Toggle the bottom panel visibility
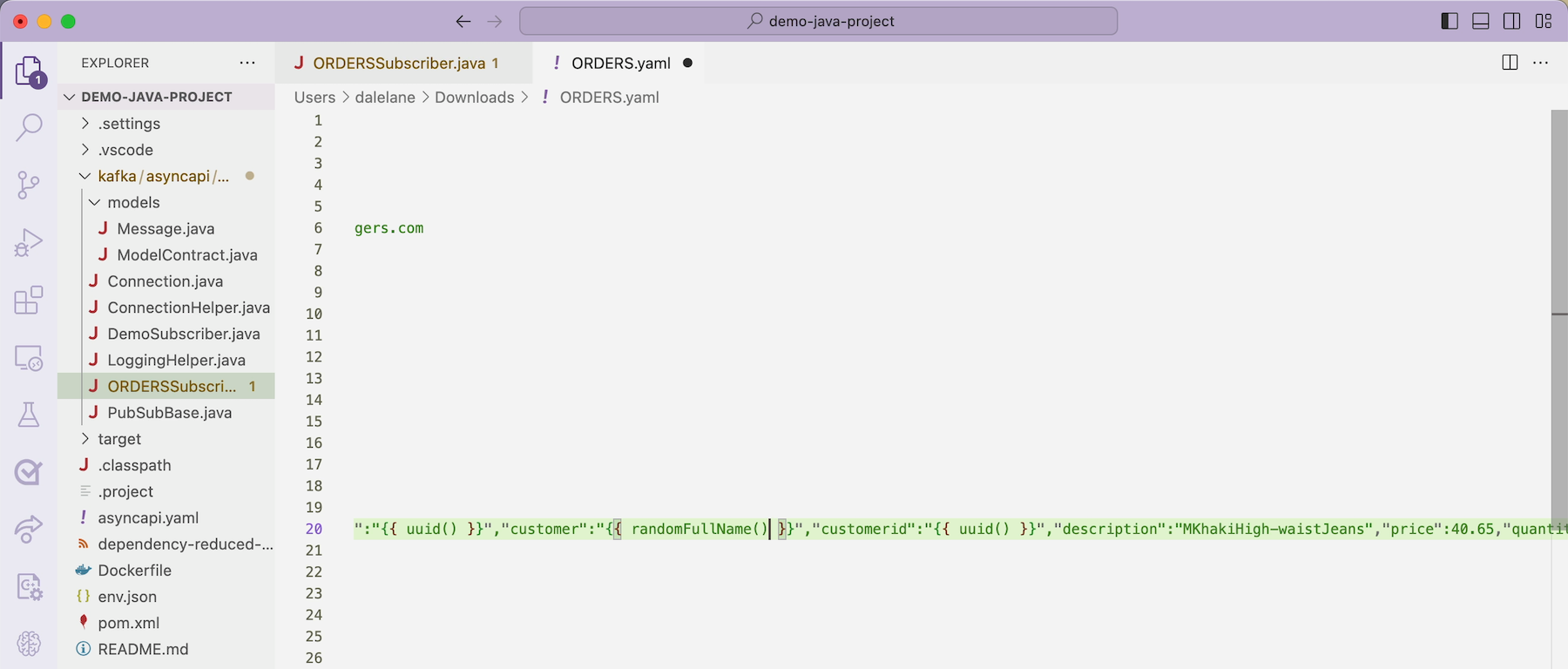Screen dimensions: 1568x669 click(x=1481, y=21)
